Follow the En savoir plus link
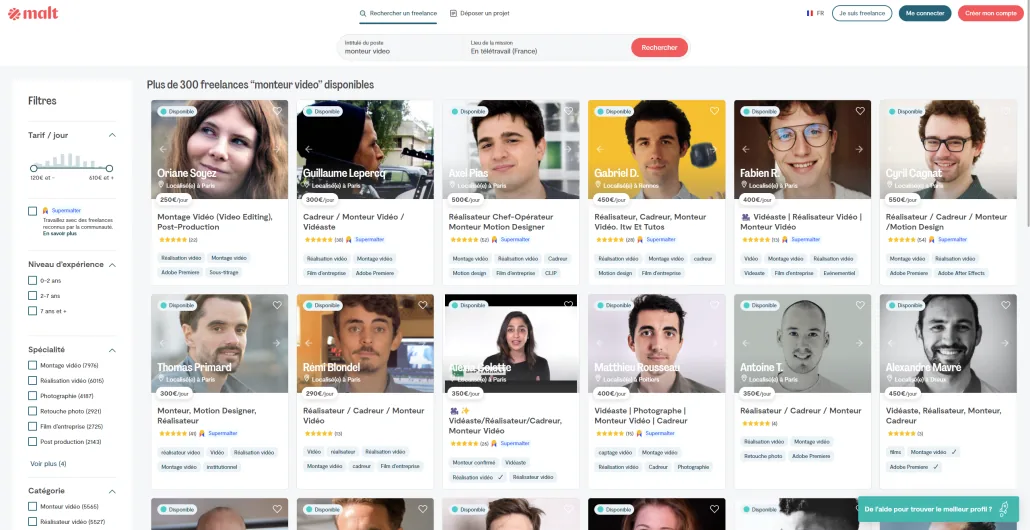 pos(60,233)
